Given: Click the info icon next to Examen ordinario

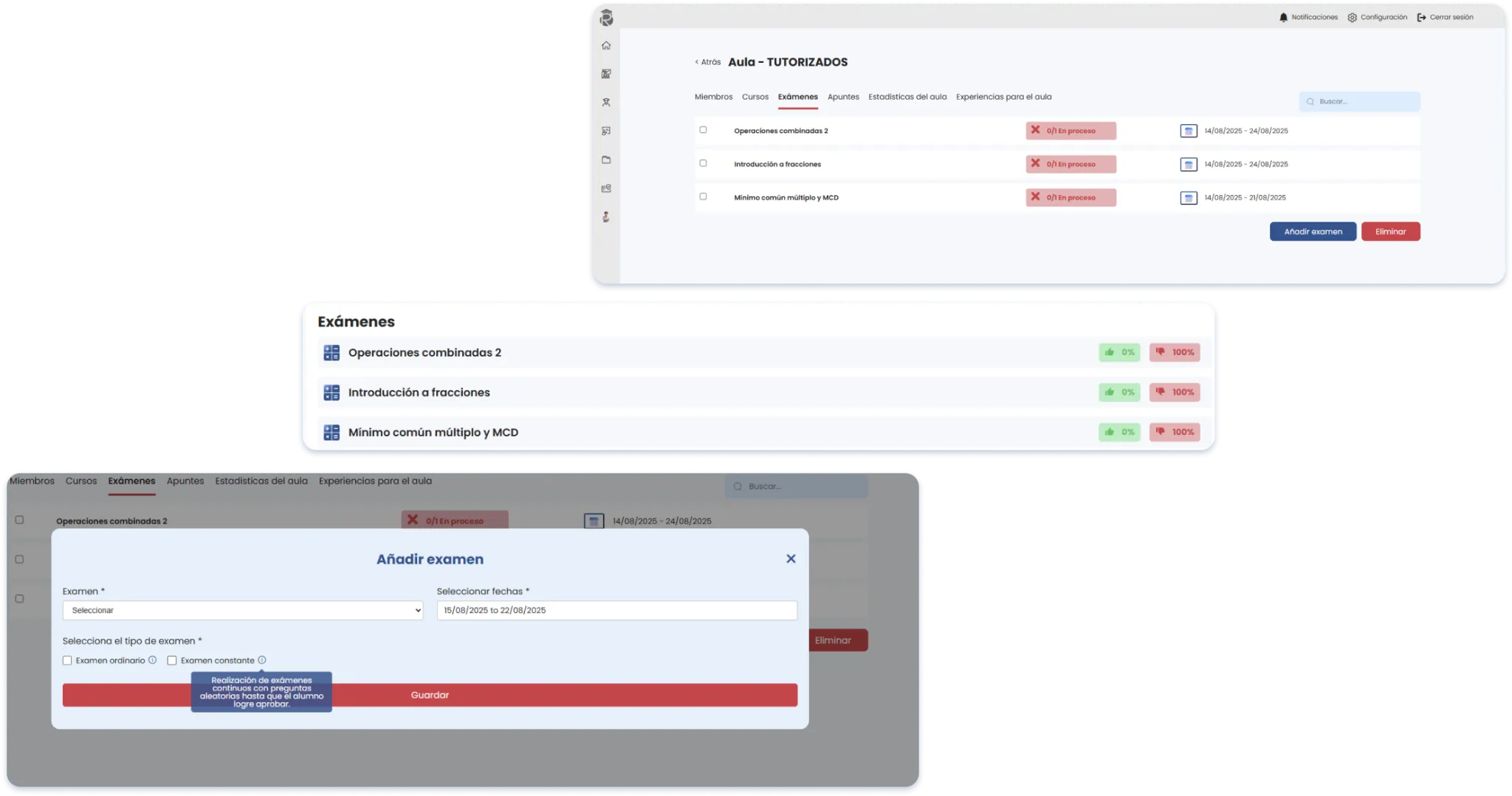Looking at the screenshot, I should pyautogui.click(x=153, y=660).
